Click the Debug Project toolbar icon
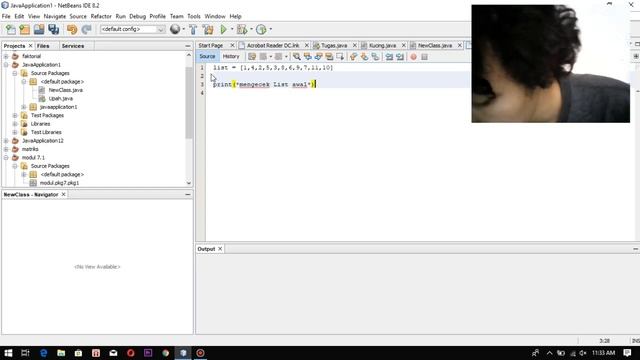 point(242,29)
